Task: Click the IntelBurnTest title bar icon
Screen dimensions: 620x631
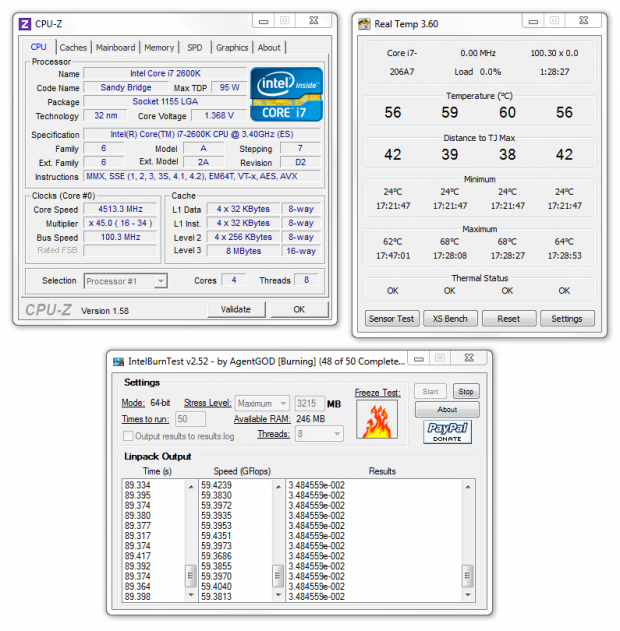Action: [118, 361]
